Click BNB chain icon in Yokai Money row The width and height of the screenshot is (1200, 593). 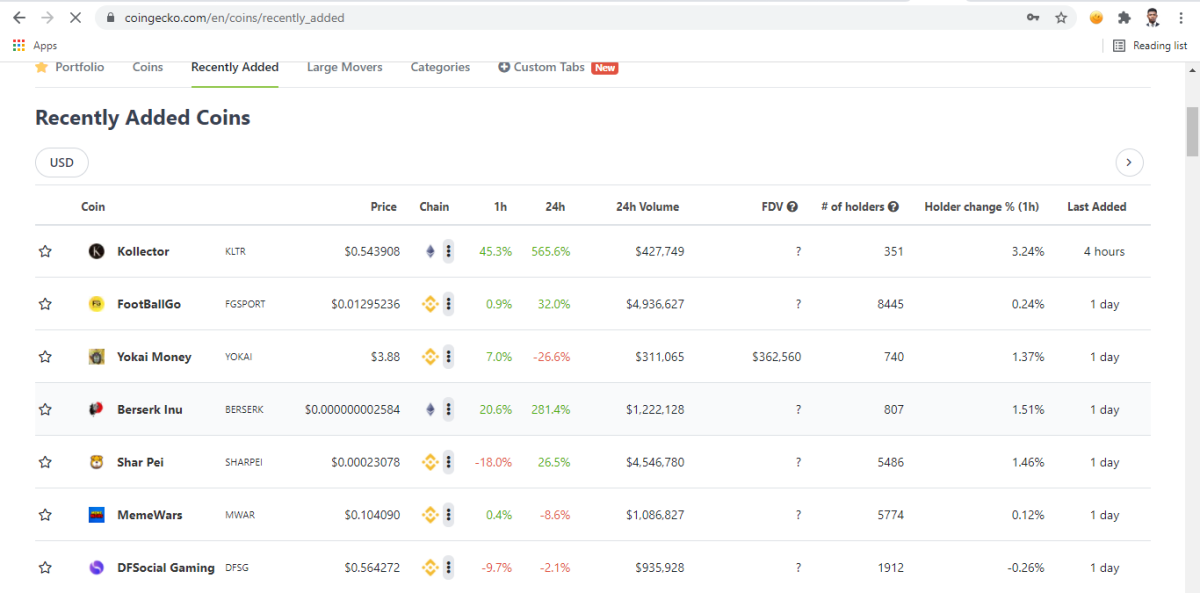(x=430, y=357)
